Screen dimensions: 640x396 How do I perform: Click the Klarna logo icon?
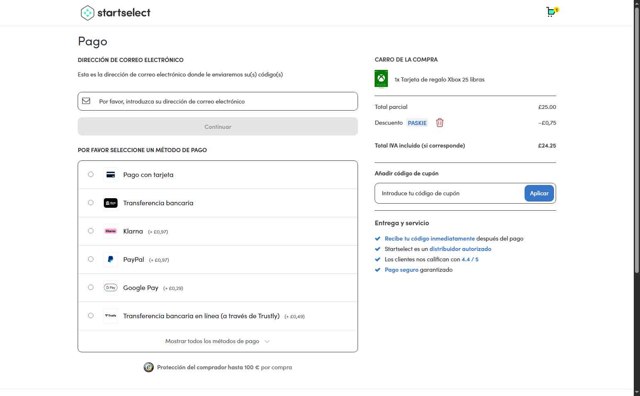click(x=110, y=231)
